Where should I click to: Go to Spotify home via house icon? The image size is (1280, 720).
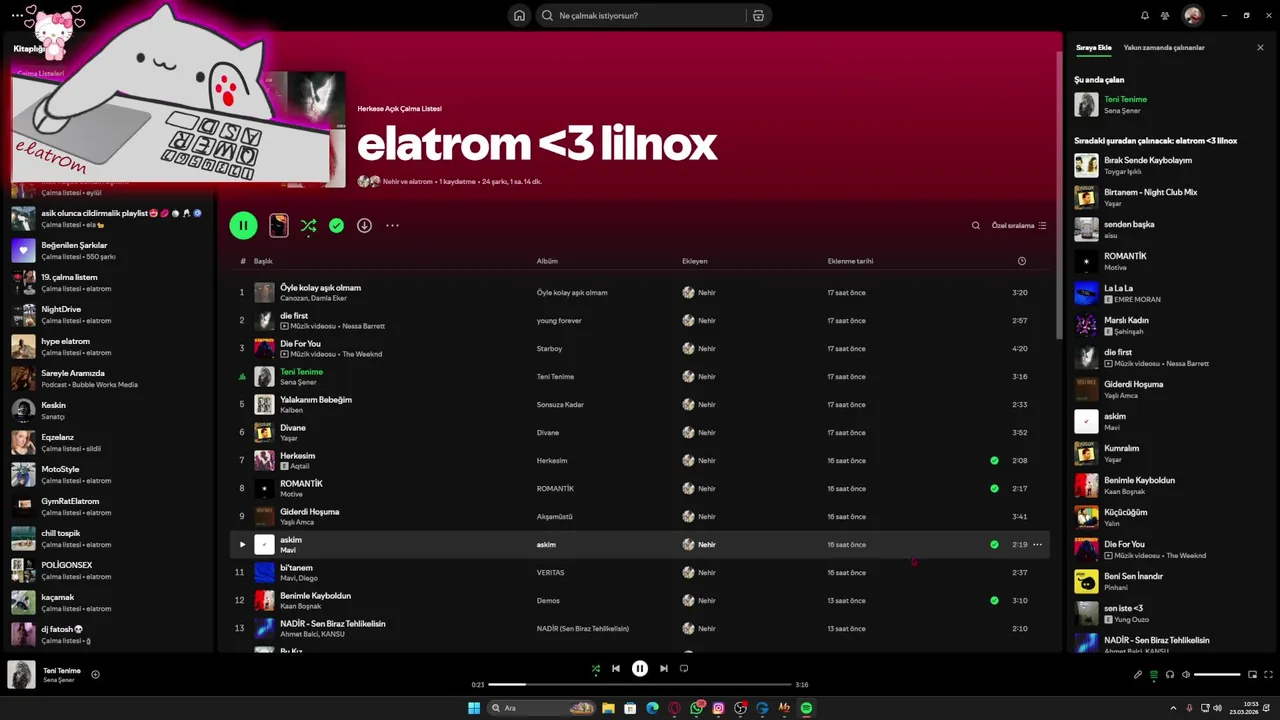(x=519, y=15)
